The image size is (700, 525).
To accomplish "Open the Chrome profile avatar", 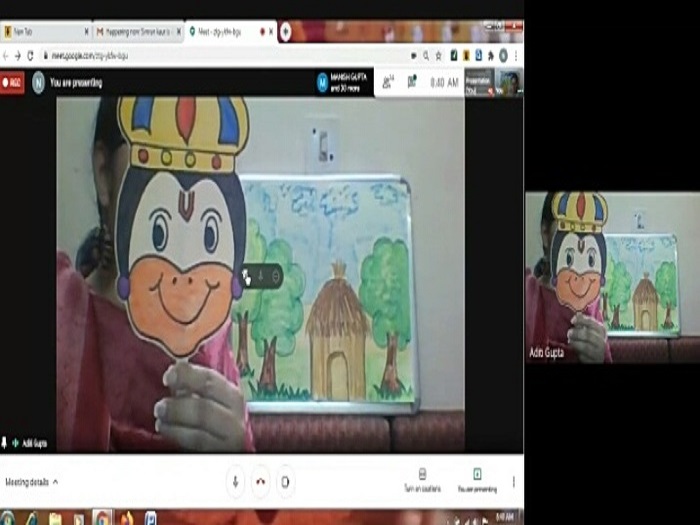I will click(x=503, y=55).
